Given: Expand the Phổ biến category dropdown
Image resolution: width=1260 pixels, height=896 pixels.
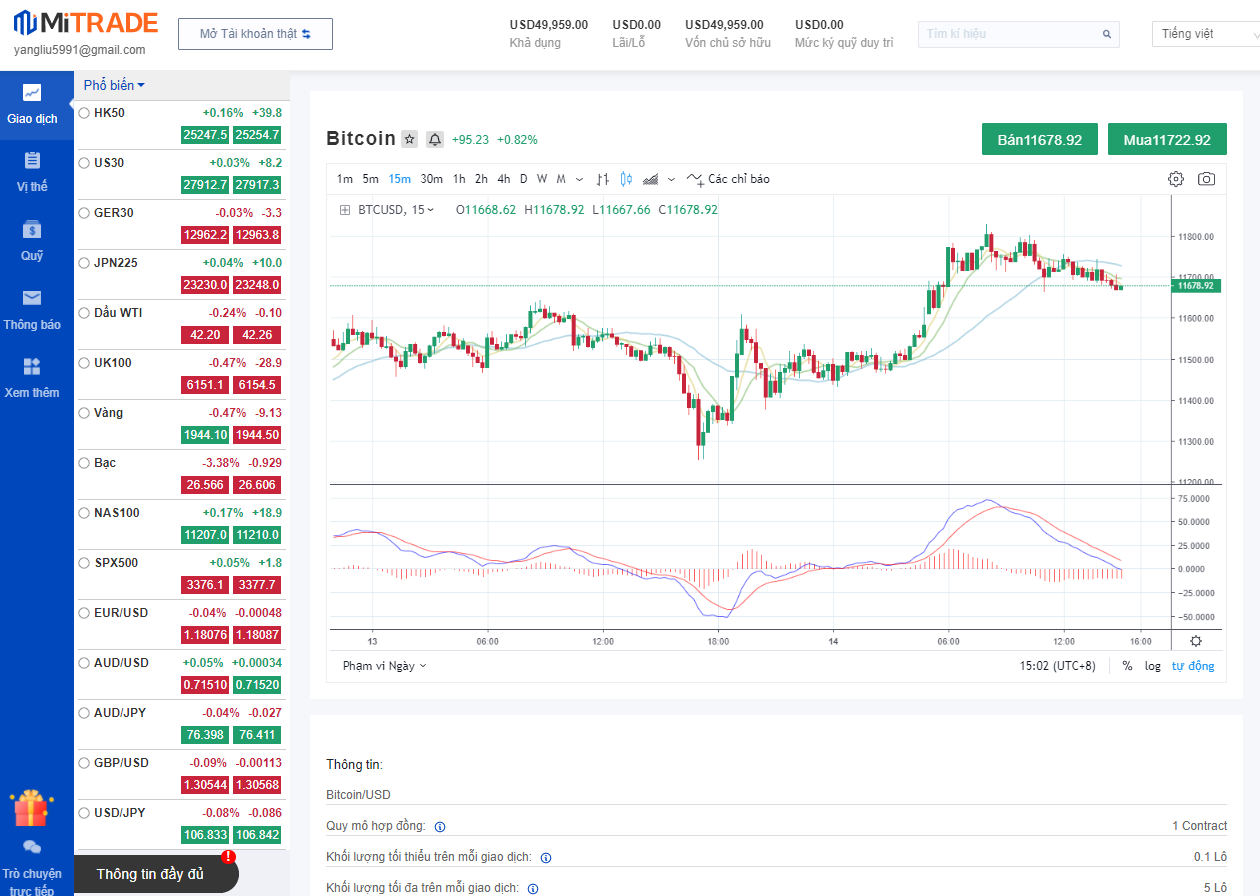Looking at the screenshot, I should click(x=114, y=85).
